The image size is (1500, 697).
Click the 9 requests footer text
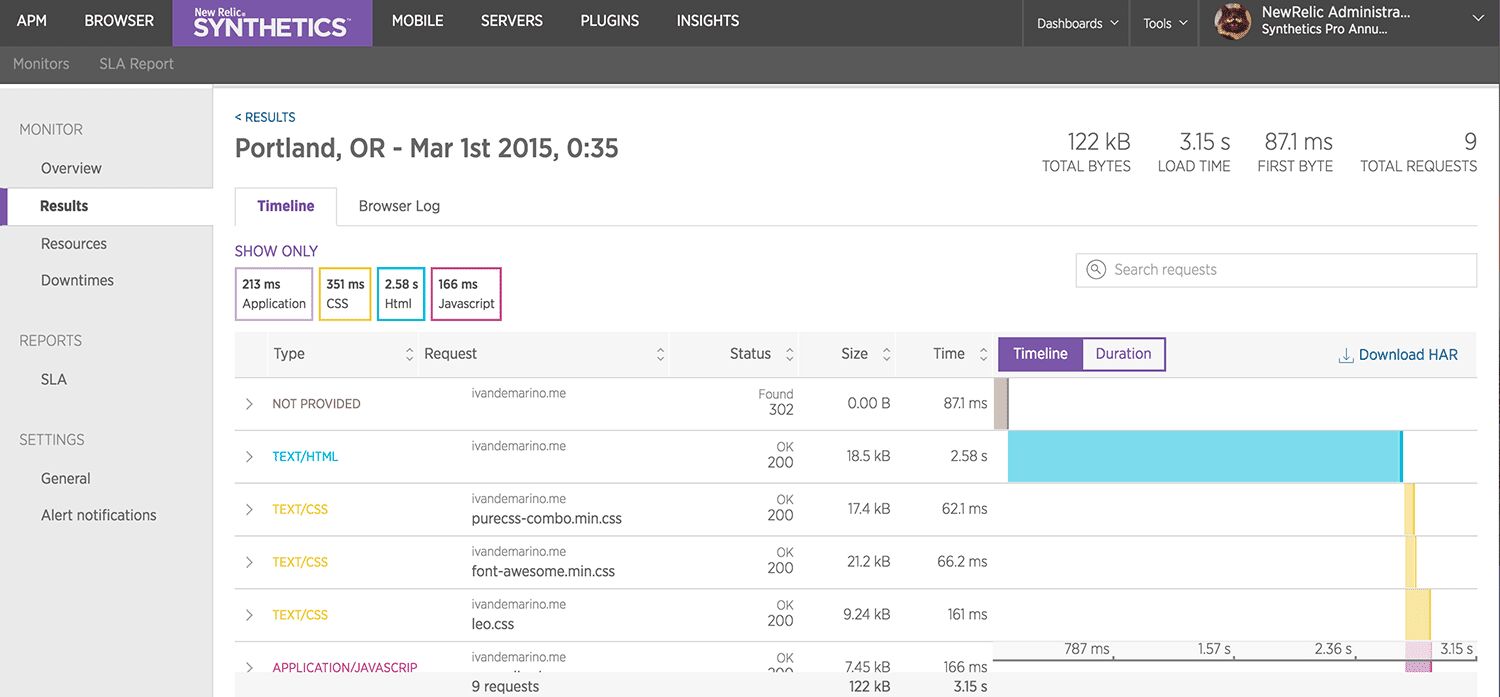click(x=505, y=687)
